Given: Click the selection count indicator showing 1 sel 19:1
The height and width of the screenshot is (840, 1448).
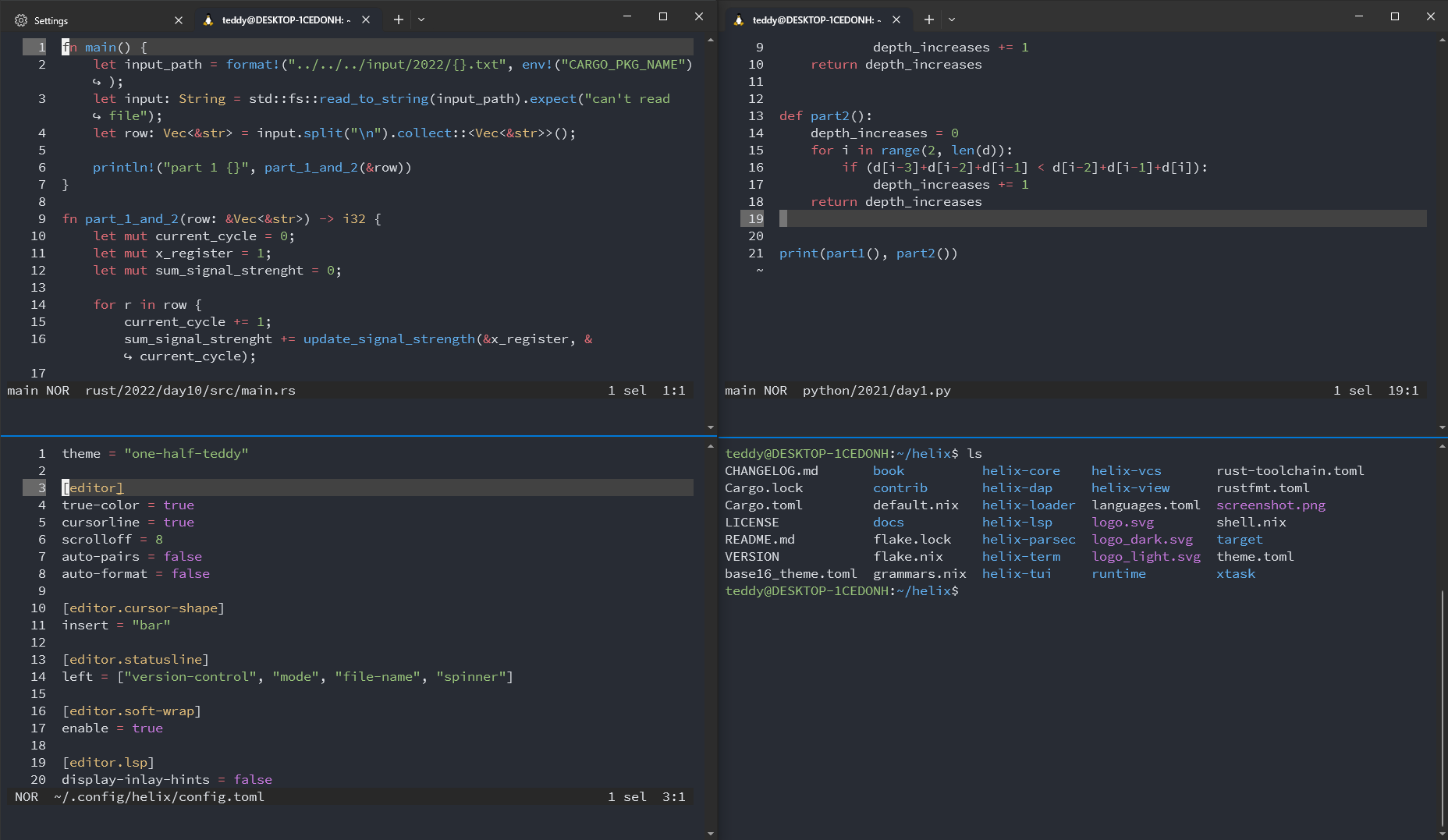Looking at the screenshot, I should coord(1374,390).
